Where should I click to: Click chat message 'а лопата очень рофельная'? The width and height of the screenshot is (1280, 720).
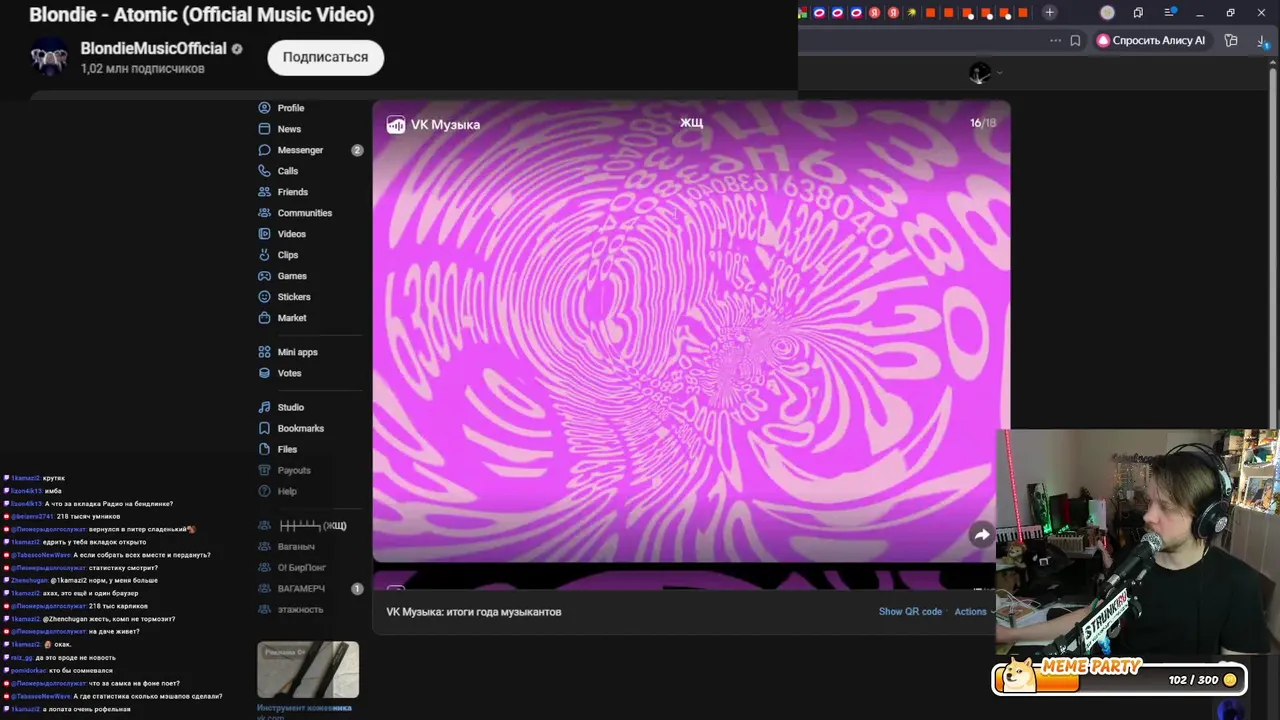pyautogui.click(x=87, y=709)
